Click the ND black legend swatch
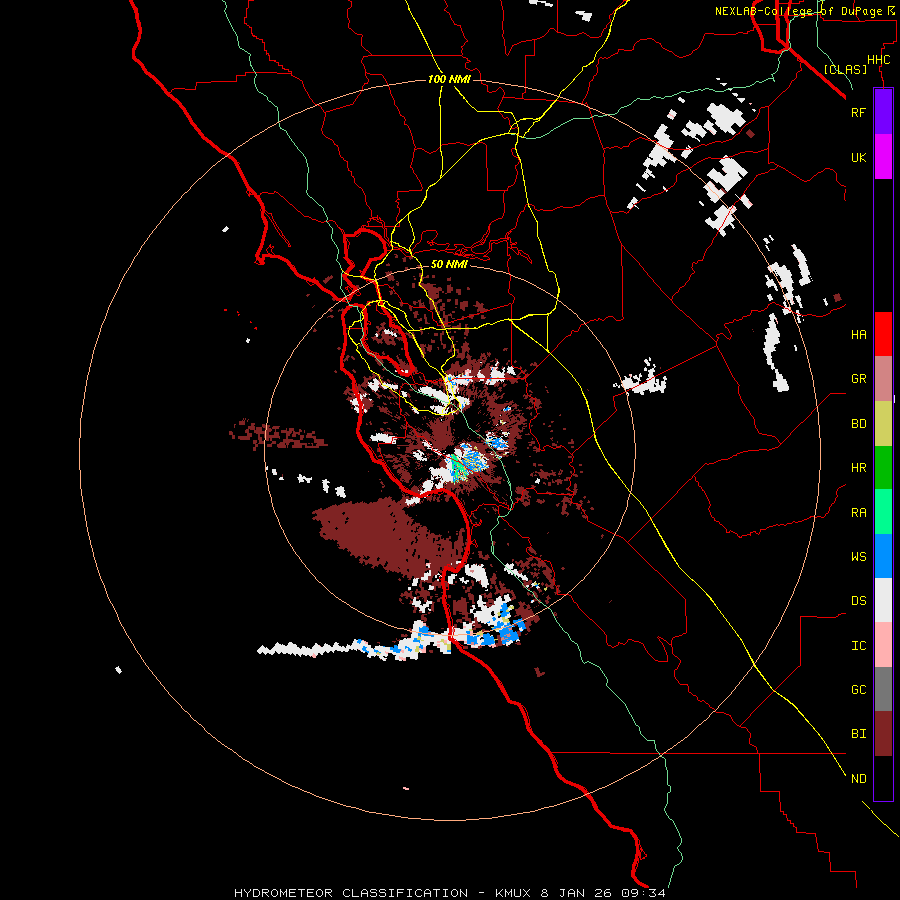Image resolution: width=900 pixels, height=900 pixels. click(x=883, y=778)
